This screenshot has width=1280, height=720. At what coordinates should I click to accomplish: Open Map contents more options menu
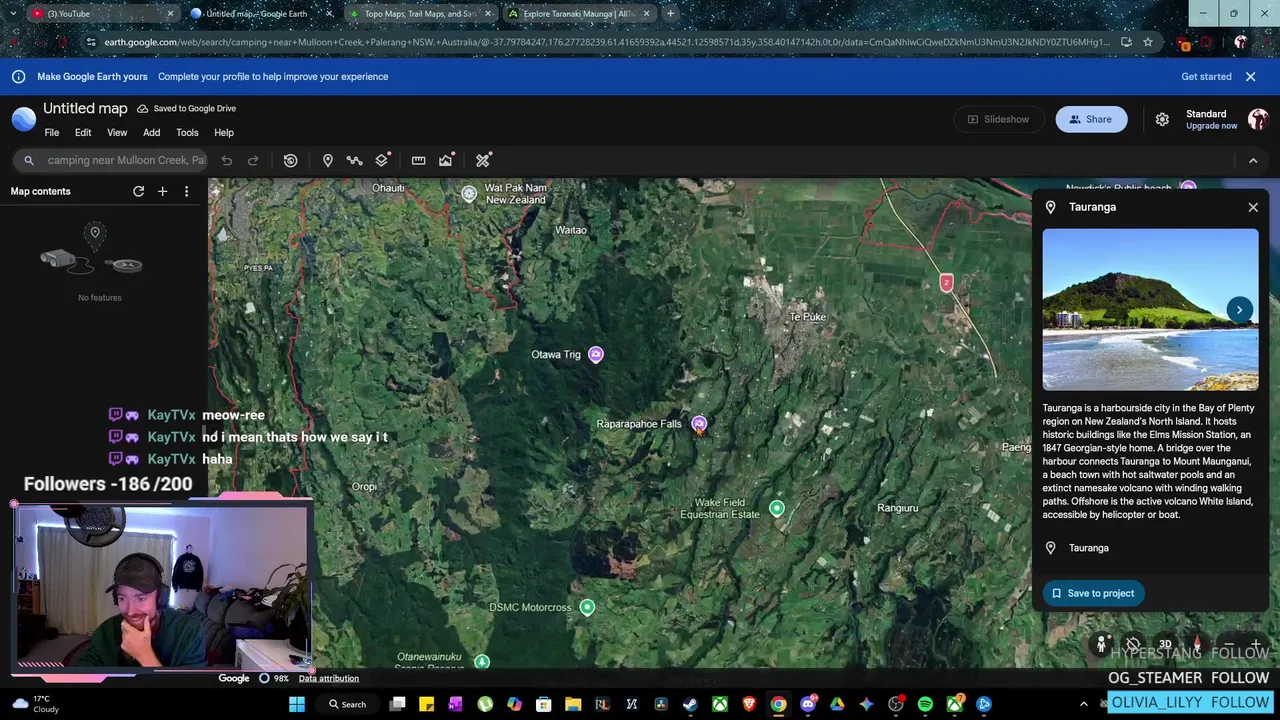(x=186, y=191)
